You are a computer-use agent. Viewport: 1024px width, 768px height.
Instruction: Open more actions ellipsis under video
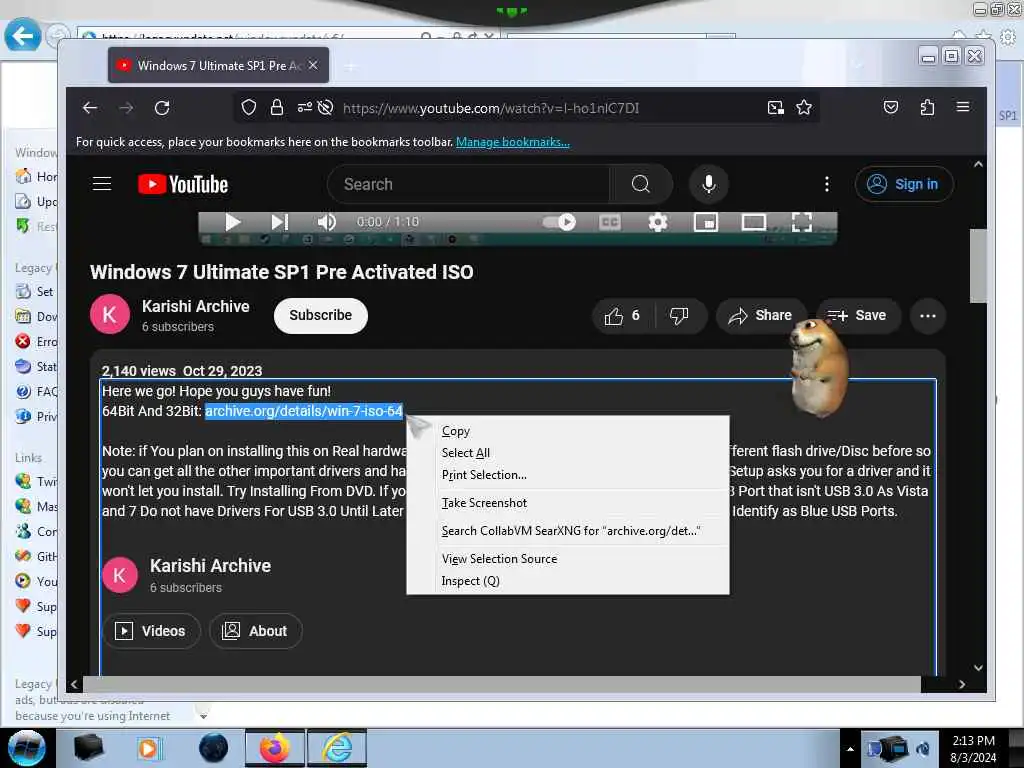(927, 316)
